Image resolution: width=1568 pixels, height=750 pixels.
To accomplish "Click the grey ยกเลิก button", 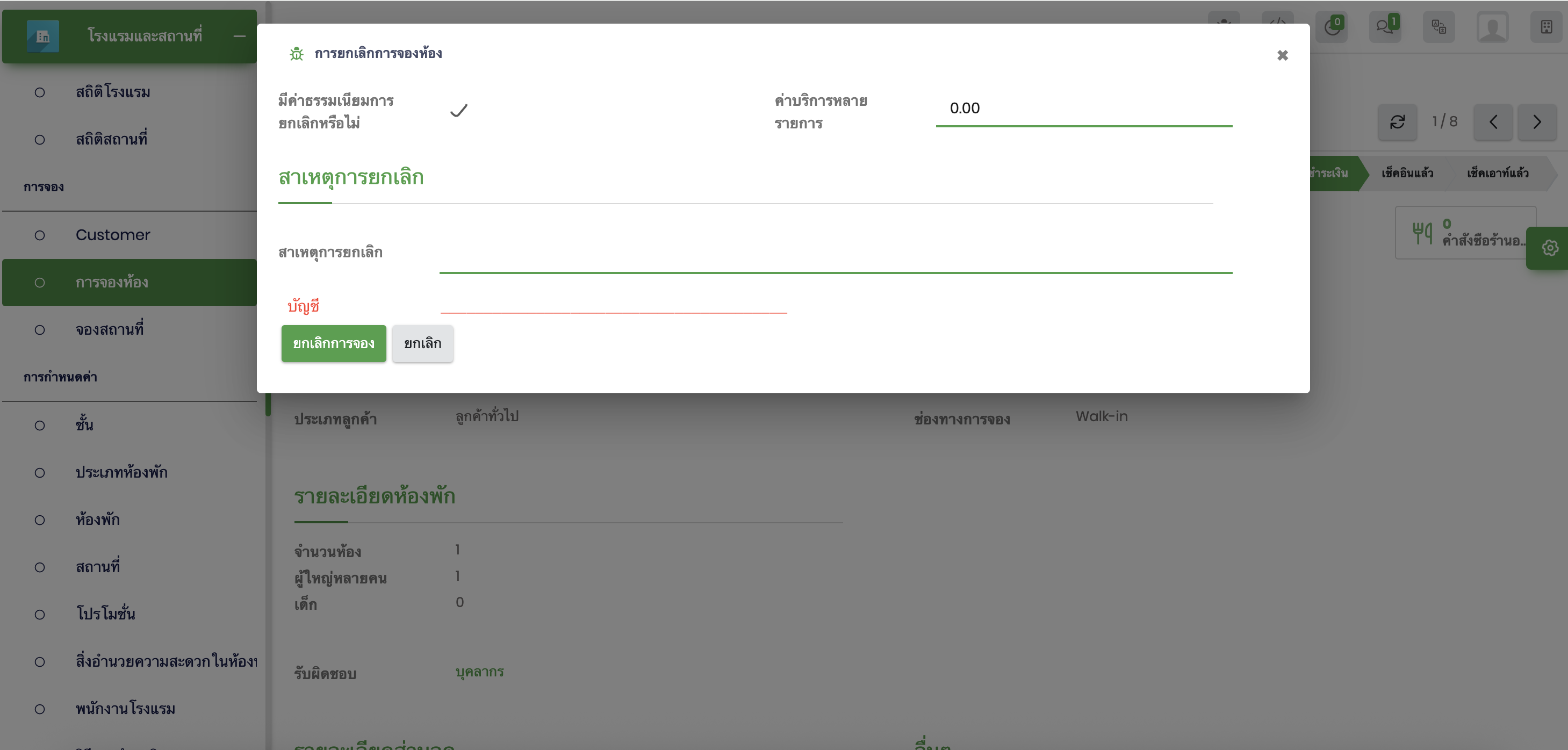I will 422,343.
